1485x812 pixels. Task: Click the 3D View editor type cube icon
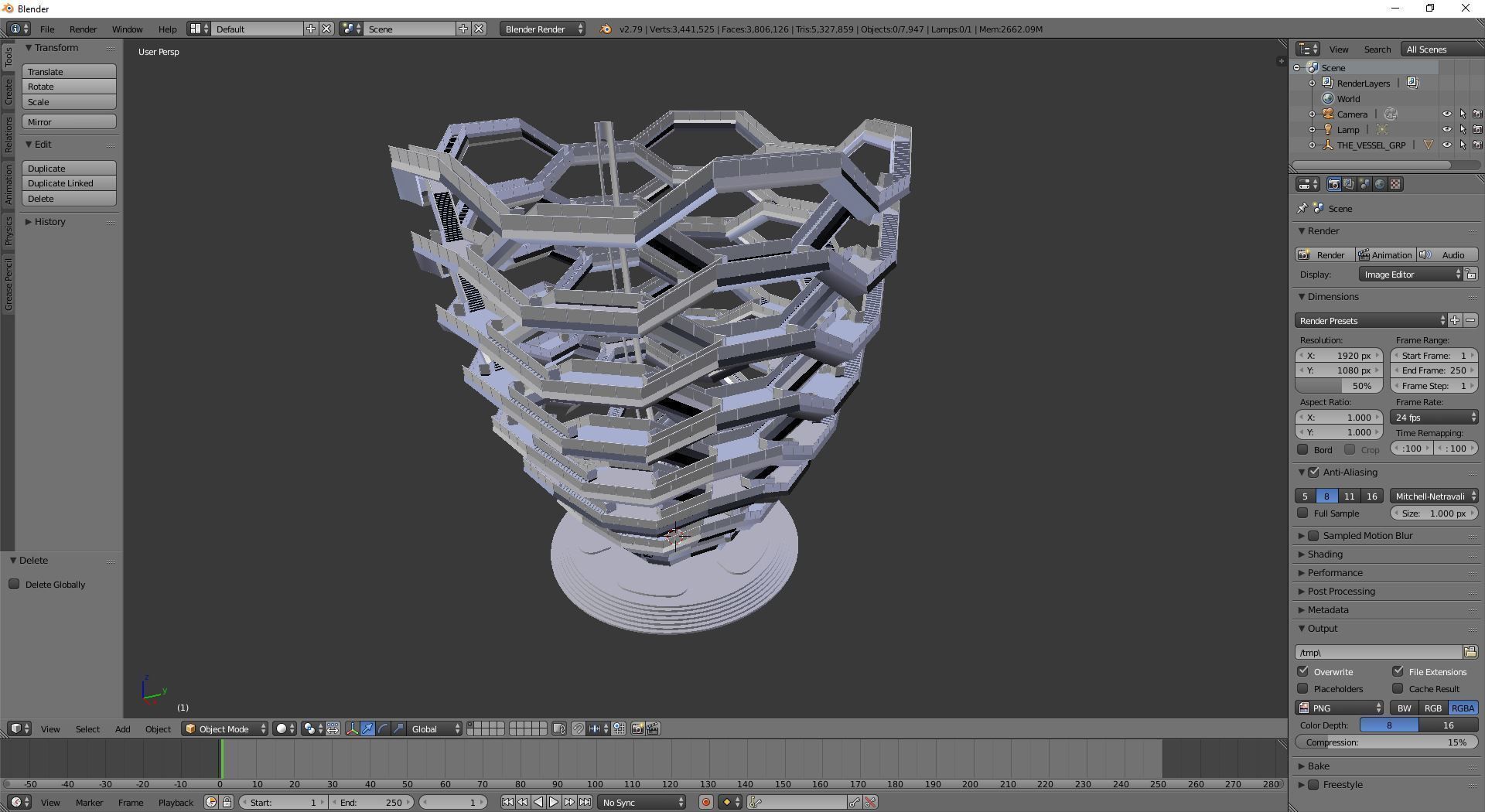point(19,728)
